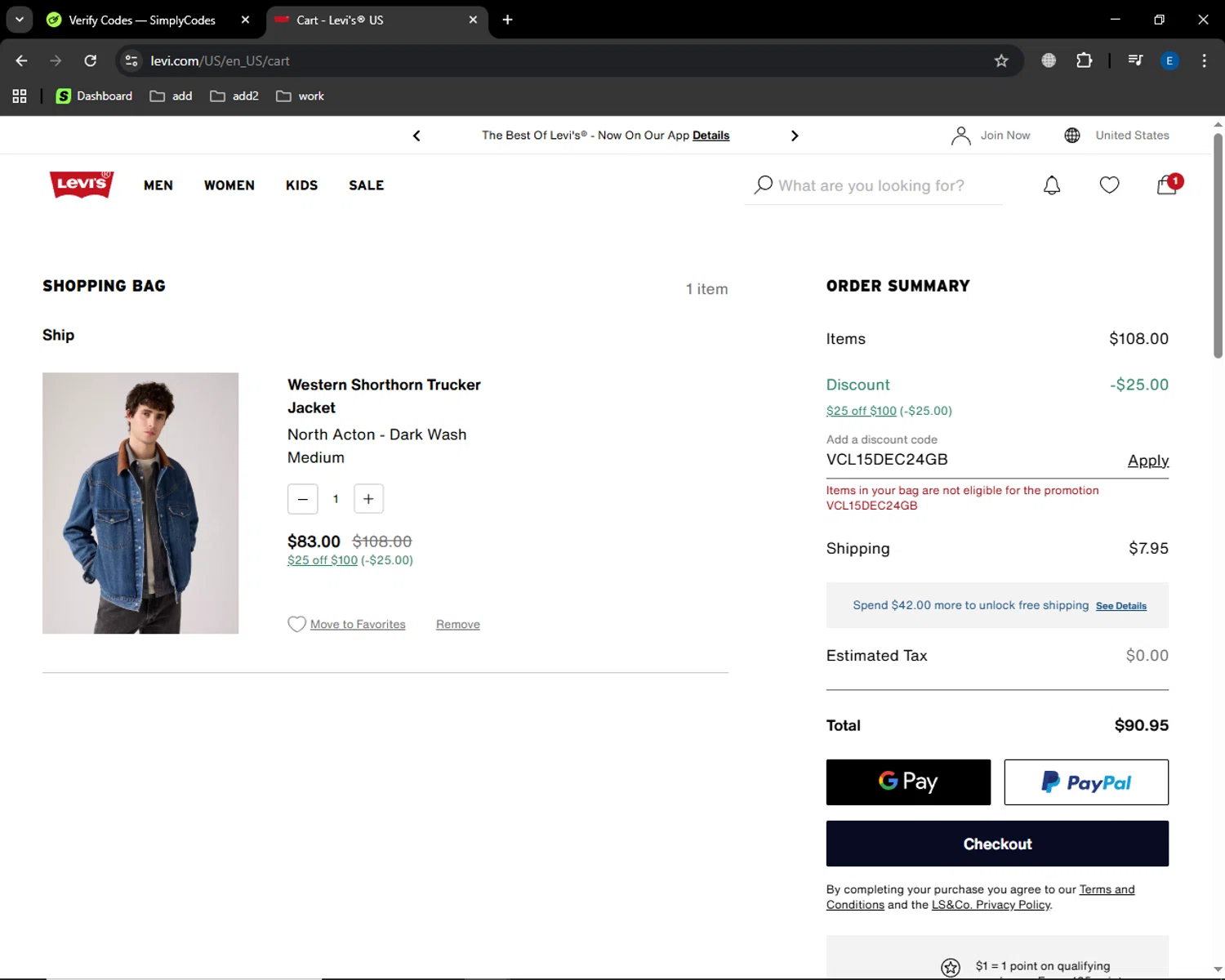Click the quantity value 1 field

point(336,499)
